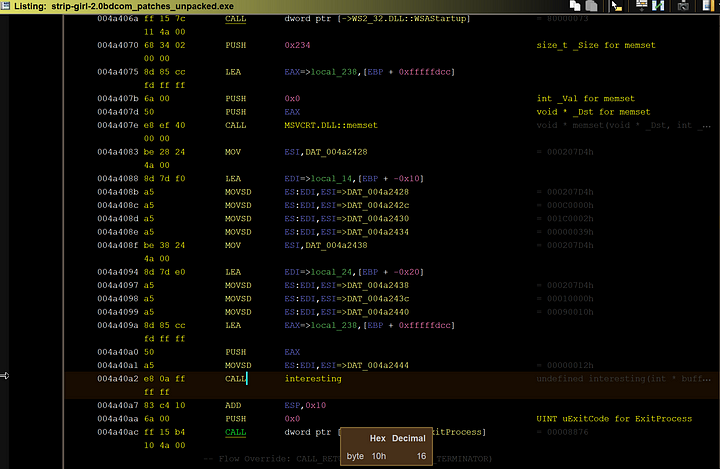Select DAT_004a2428 in MOV ESI instruction

pyautogui.click(x=336, y=152)
